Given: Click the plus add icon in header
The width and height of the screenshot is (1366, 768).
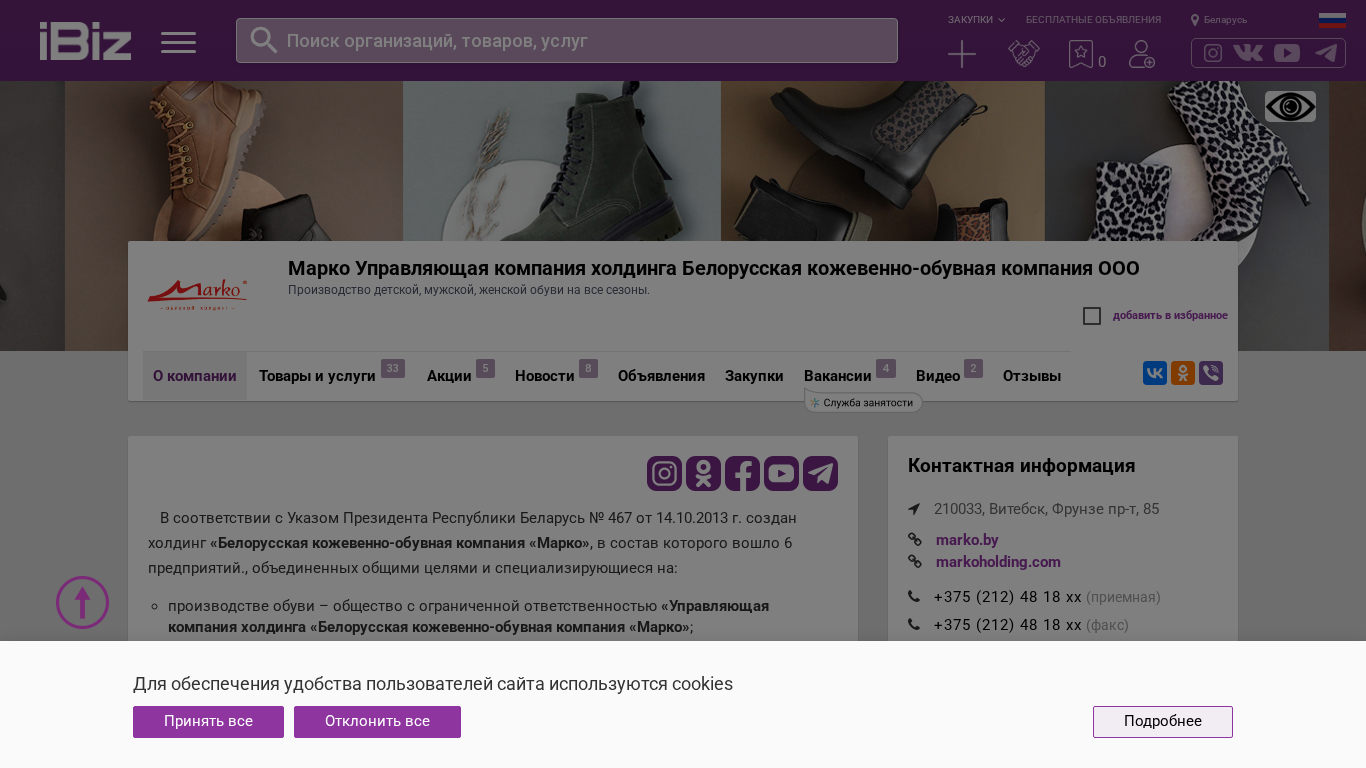Looking at the screenshot, I should [962, 54].
